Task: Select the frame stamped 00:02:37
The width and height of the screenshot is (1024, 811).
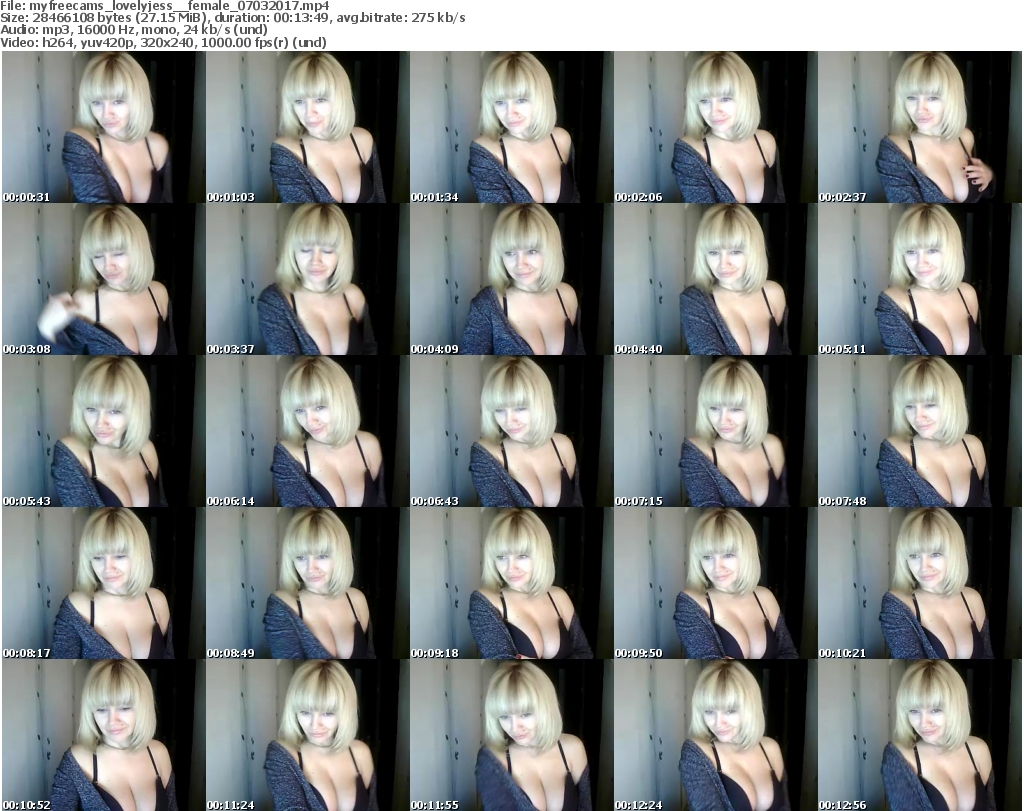Action: click(x=920, y=127)
